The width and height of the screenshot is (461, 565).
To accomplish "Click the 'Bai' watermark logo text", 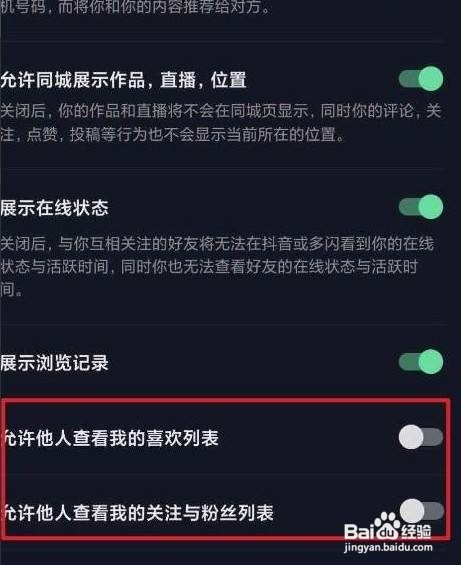I will [359, 531].
